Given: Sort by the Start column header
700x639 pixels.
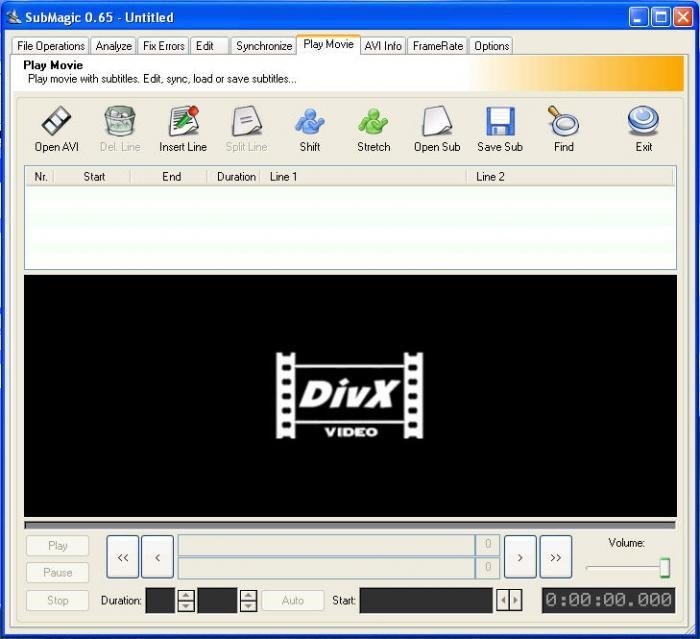Looking at the screenshot, I should click(94, 177).
